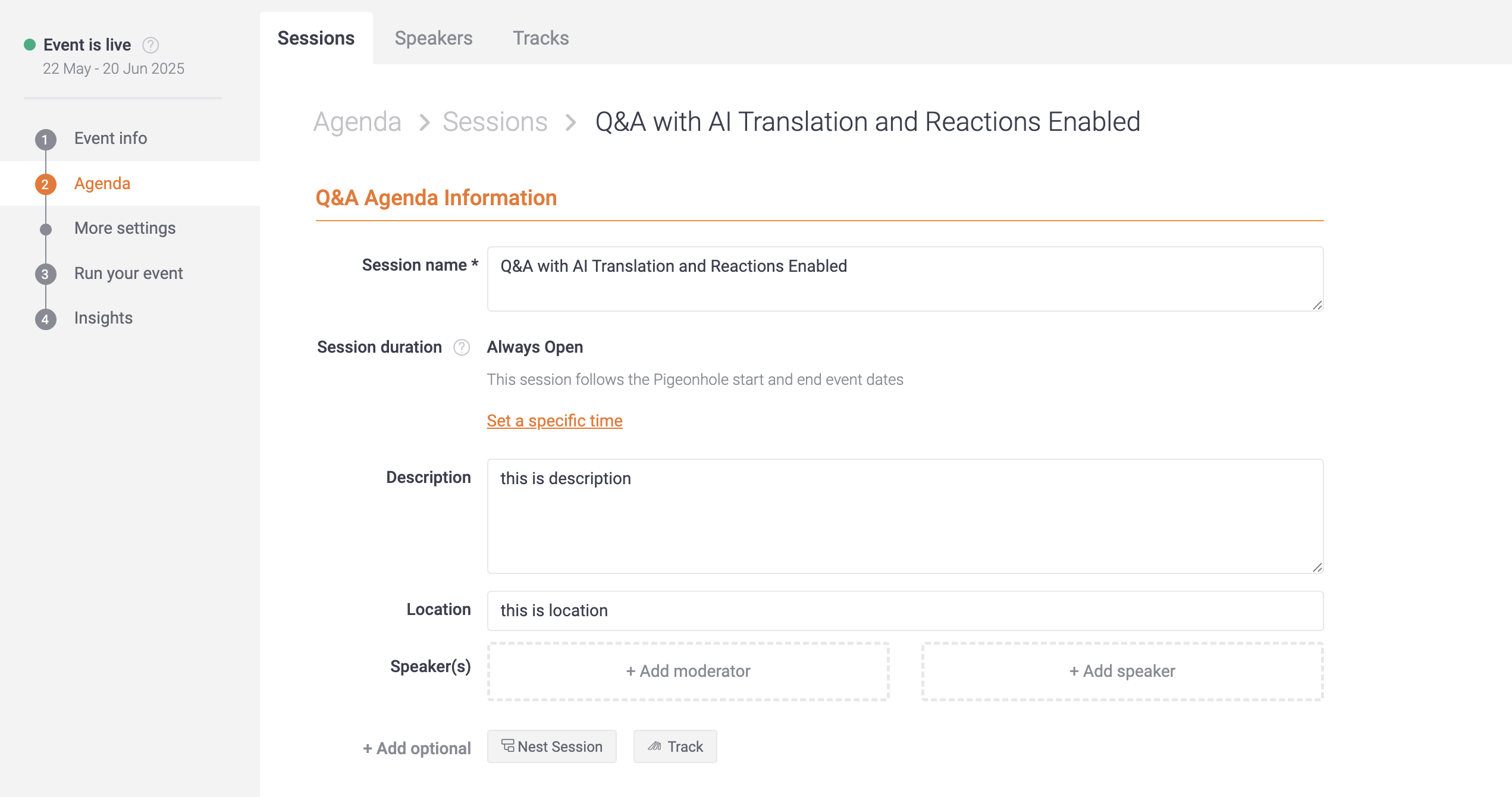The height and width of the screenshot is (797, 1512).
Task: Click the orange step 2 Agenda circle
Action: pyautogui.click(x=45, y=184)
